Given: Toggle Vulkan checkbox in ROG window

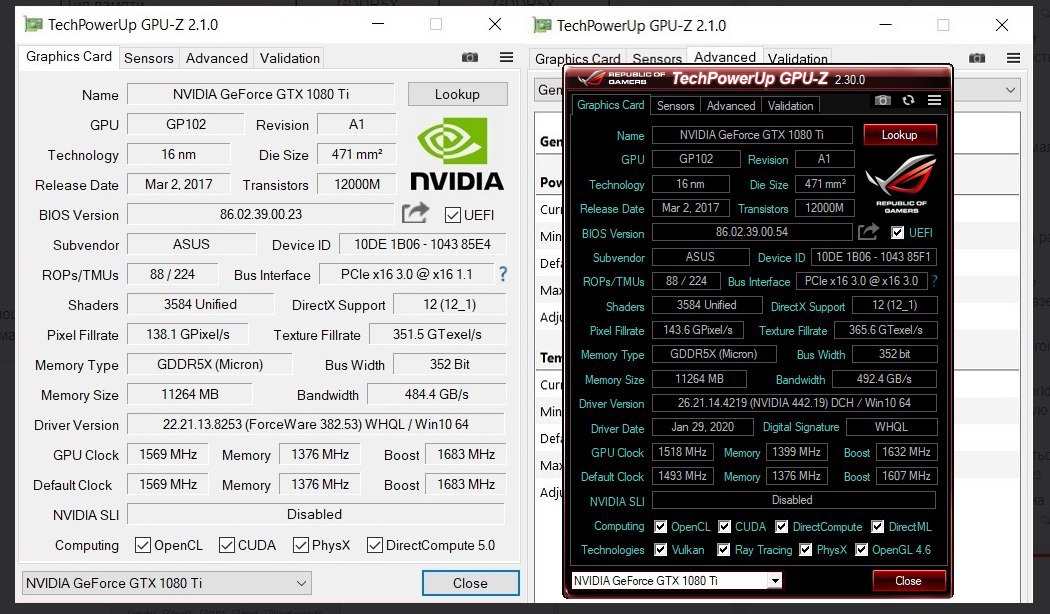Looking at the screenshot, I should click(660, 550).
